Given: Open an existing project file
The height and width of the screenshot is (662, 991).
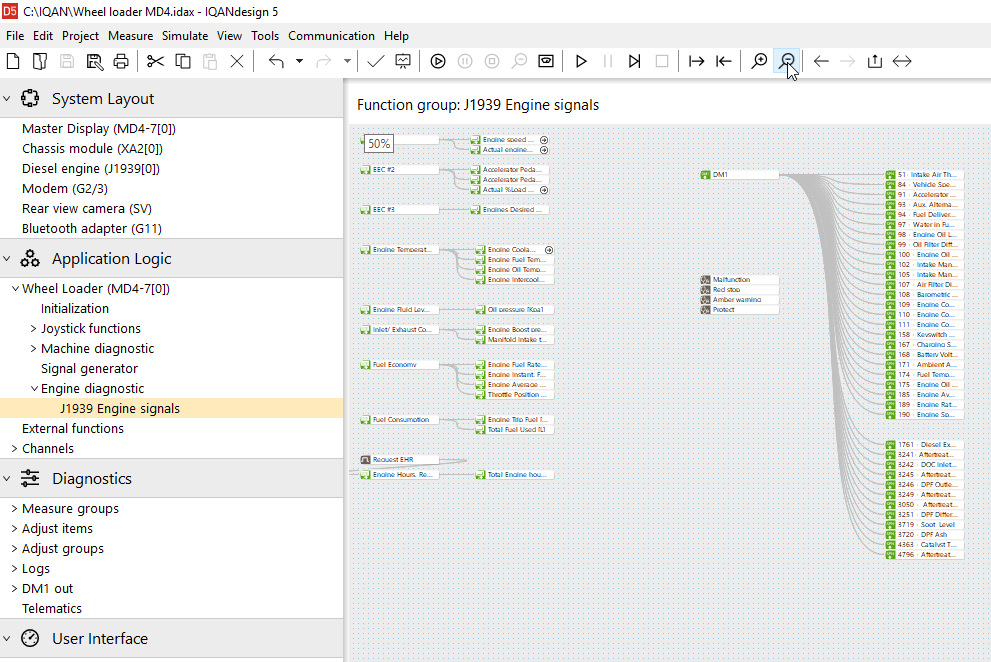Looking at the screenshot, I should click(40, 61).
